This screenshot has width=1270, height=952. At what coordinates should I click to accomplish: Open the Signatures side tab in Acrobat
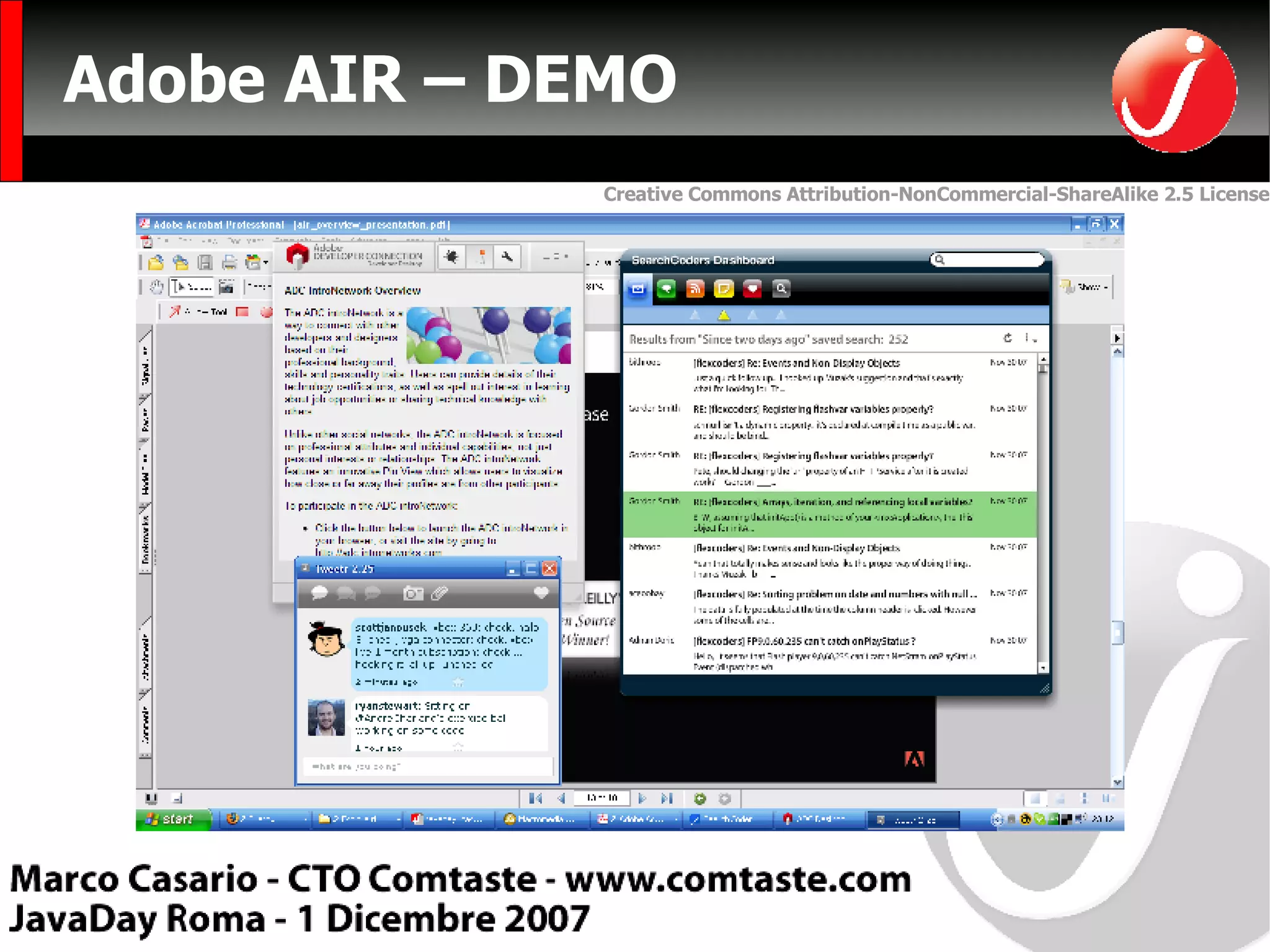pyautogui.click(x=145, y=363)
